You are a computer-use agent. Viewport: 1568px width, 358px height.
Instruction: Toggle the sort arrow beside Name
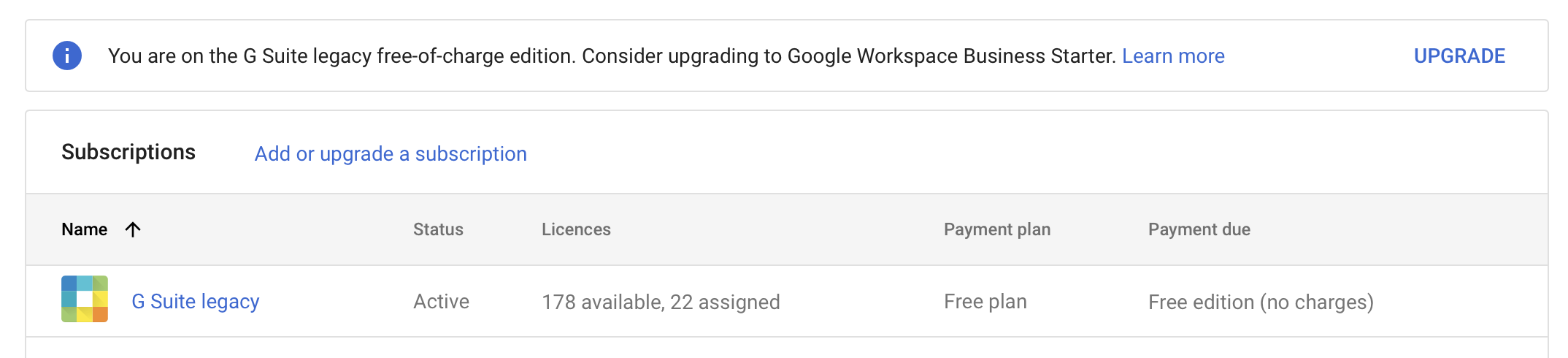point(133,229)
